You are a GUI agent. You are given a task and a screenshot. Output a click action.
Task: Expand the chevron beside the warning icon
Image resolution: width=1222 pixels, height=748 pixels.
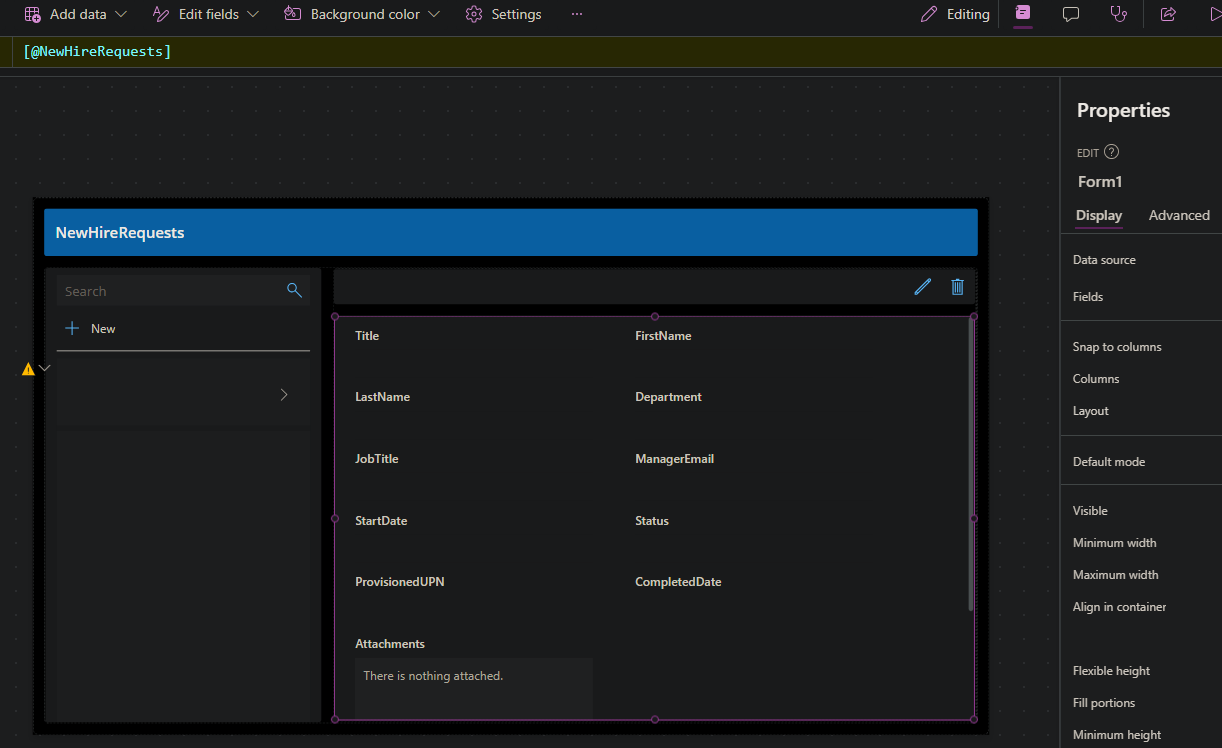45,368
